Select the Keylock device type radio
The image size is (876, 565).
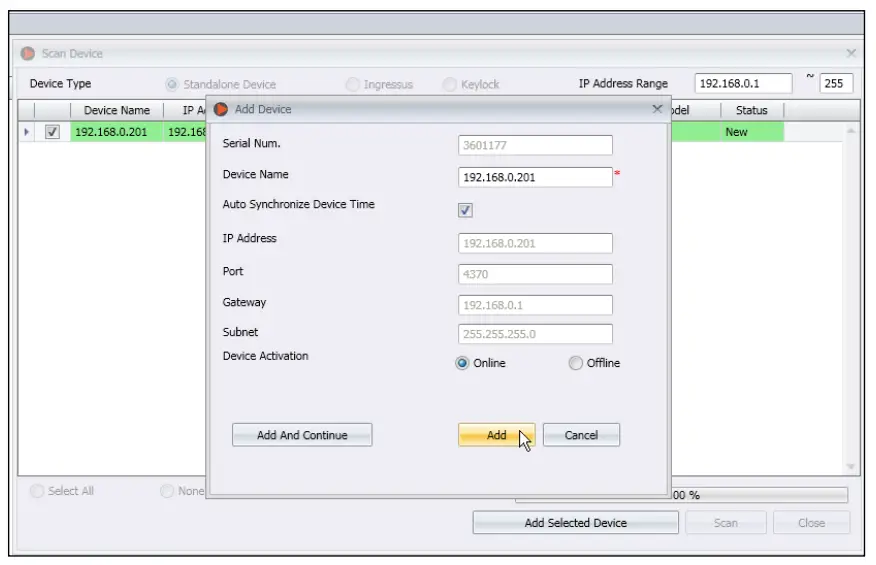(x=449, y=84)
